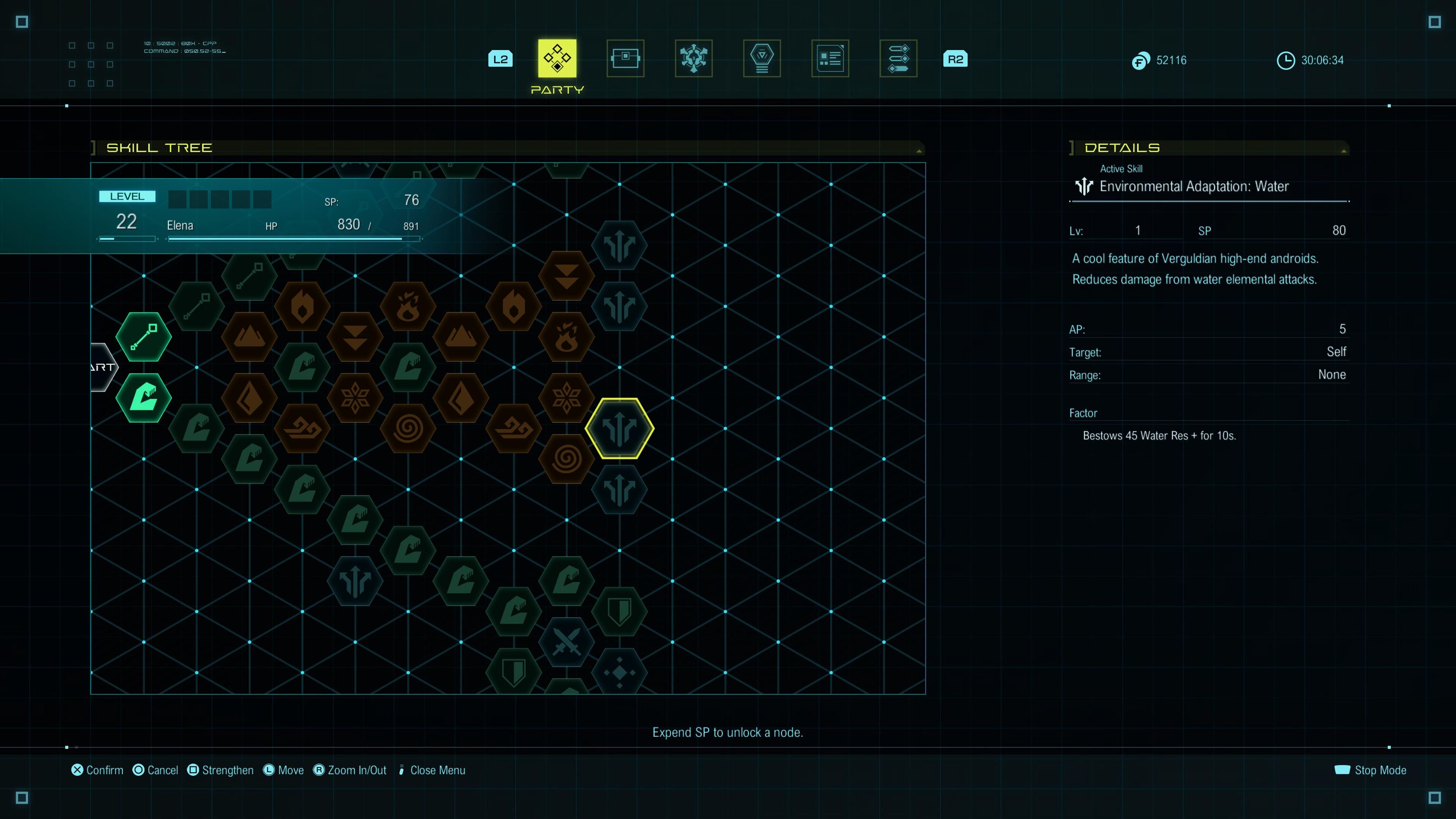Click 'Environmental Adaptation: Water' title
Image resolution: width=1456 pixels, height=819 pixels.
coord(1194,186)
